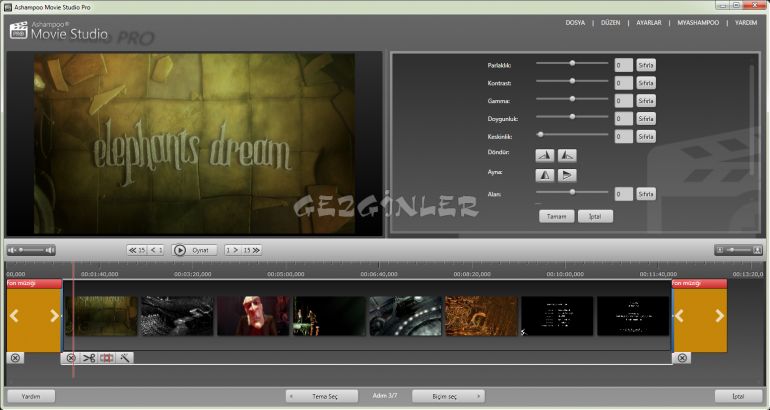The image size is (770, 410).
Task: Remove the video clip with its X icon
Action: 71,358
